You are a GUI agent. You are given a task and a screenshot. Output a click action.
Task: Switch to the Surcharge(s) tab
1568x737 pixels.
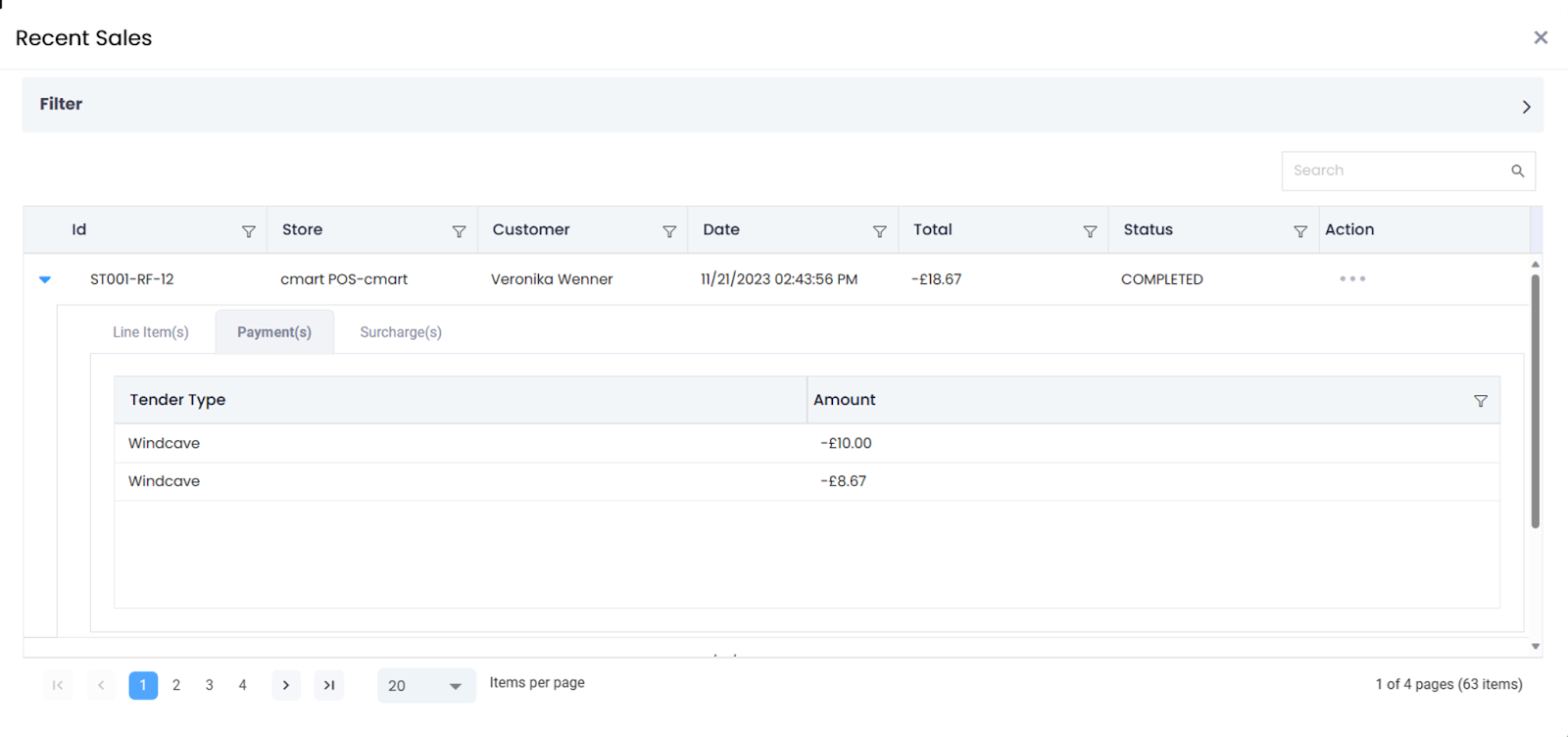click(401, 332)
